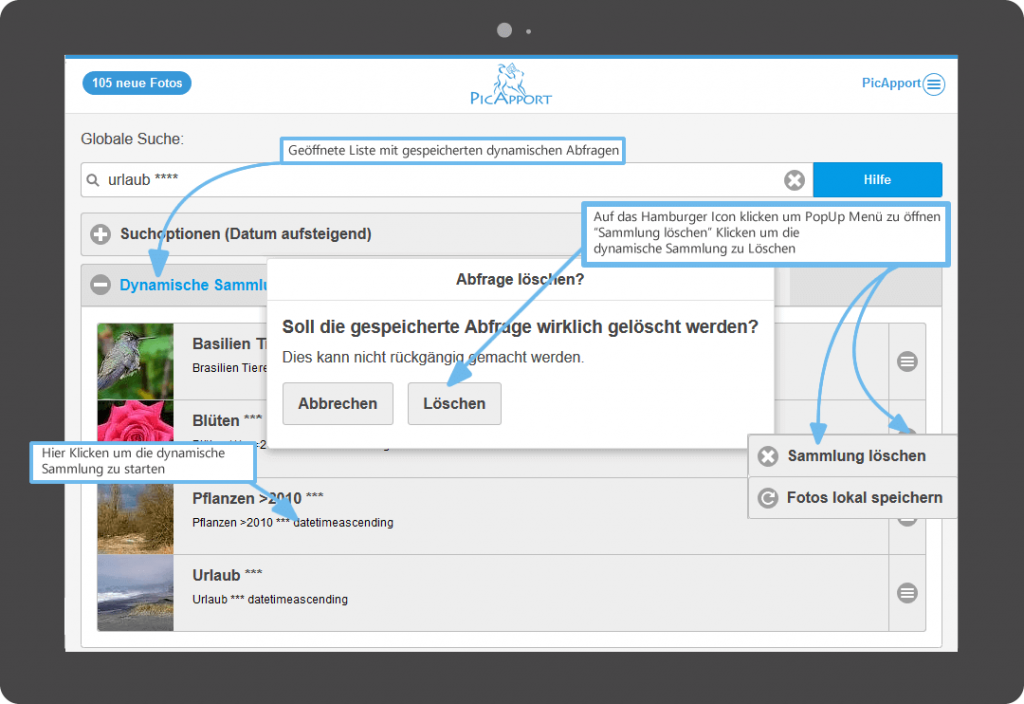Screen dimensions: 1024x704
Task: Focus the global search input field
Action: click(440, 180)
